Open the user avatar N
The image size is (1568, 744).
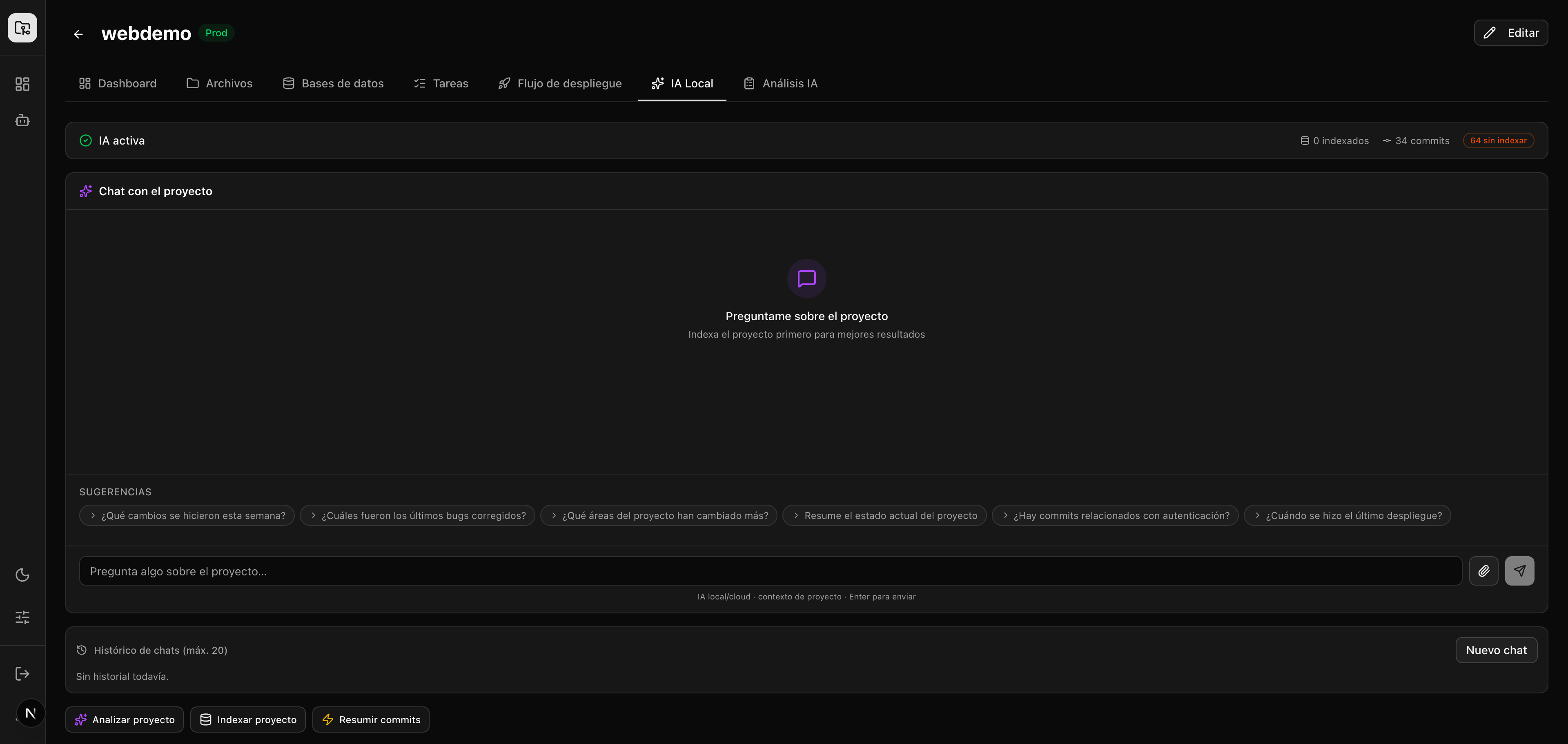(31, 713)
